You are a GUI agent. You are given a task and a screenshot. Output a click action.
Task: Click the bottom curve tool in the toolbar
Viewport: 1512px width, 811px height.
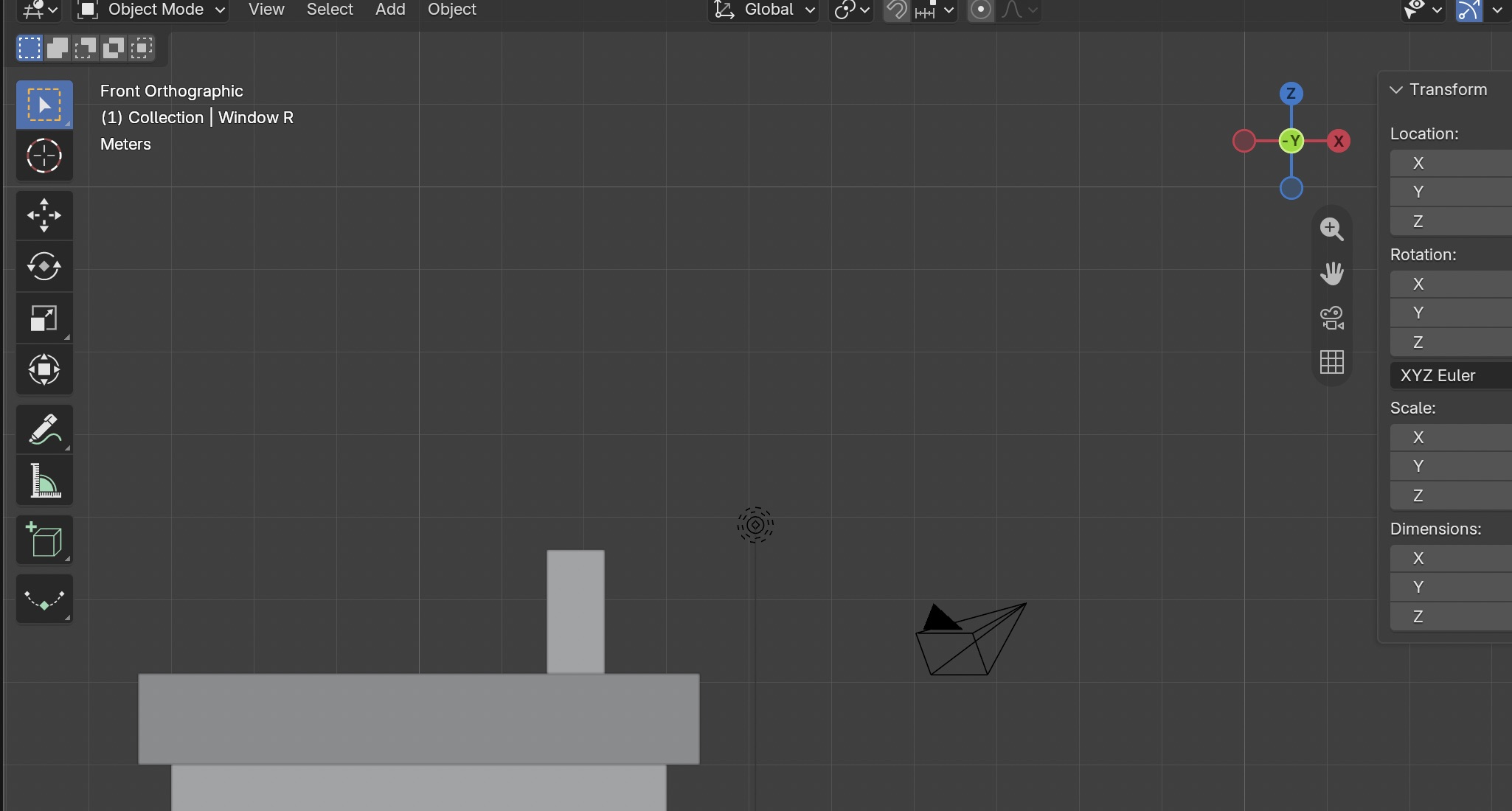click(44, 599)
